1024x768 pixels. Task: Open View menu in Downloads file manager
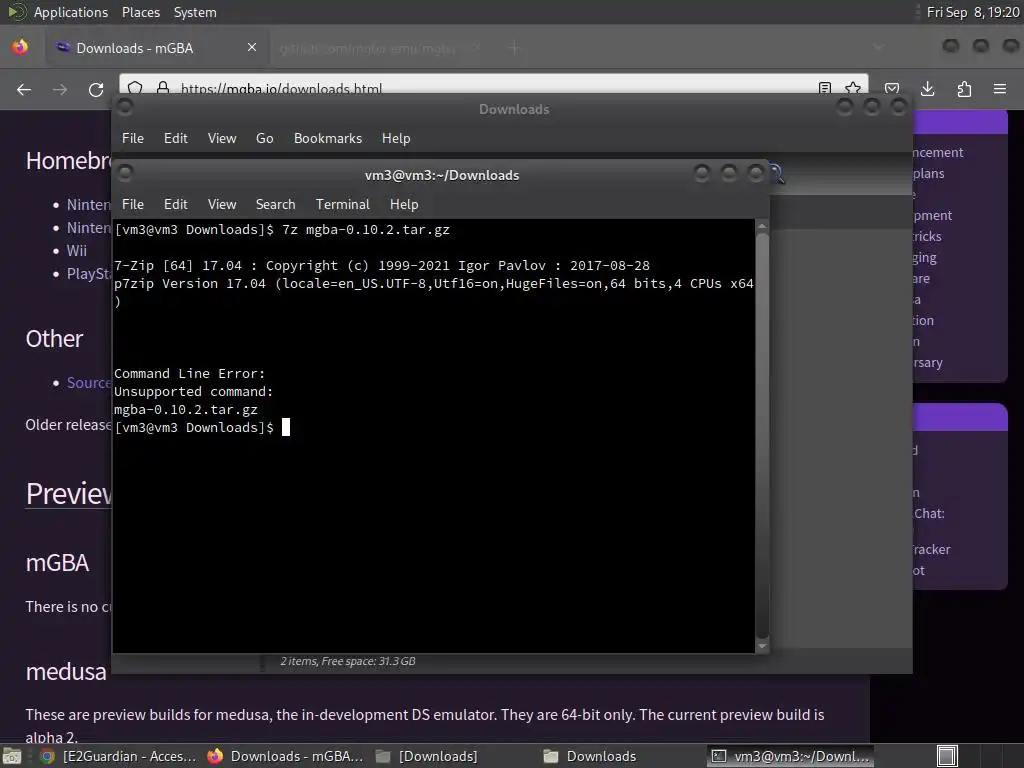tap(222, 138)
